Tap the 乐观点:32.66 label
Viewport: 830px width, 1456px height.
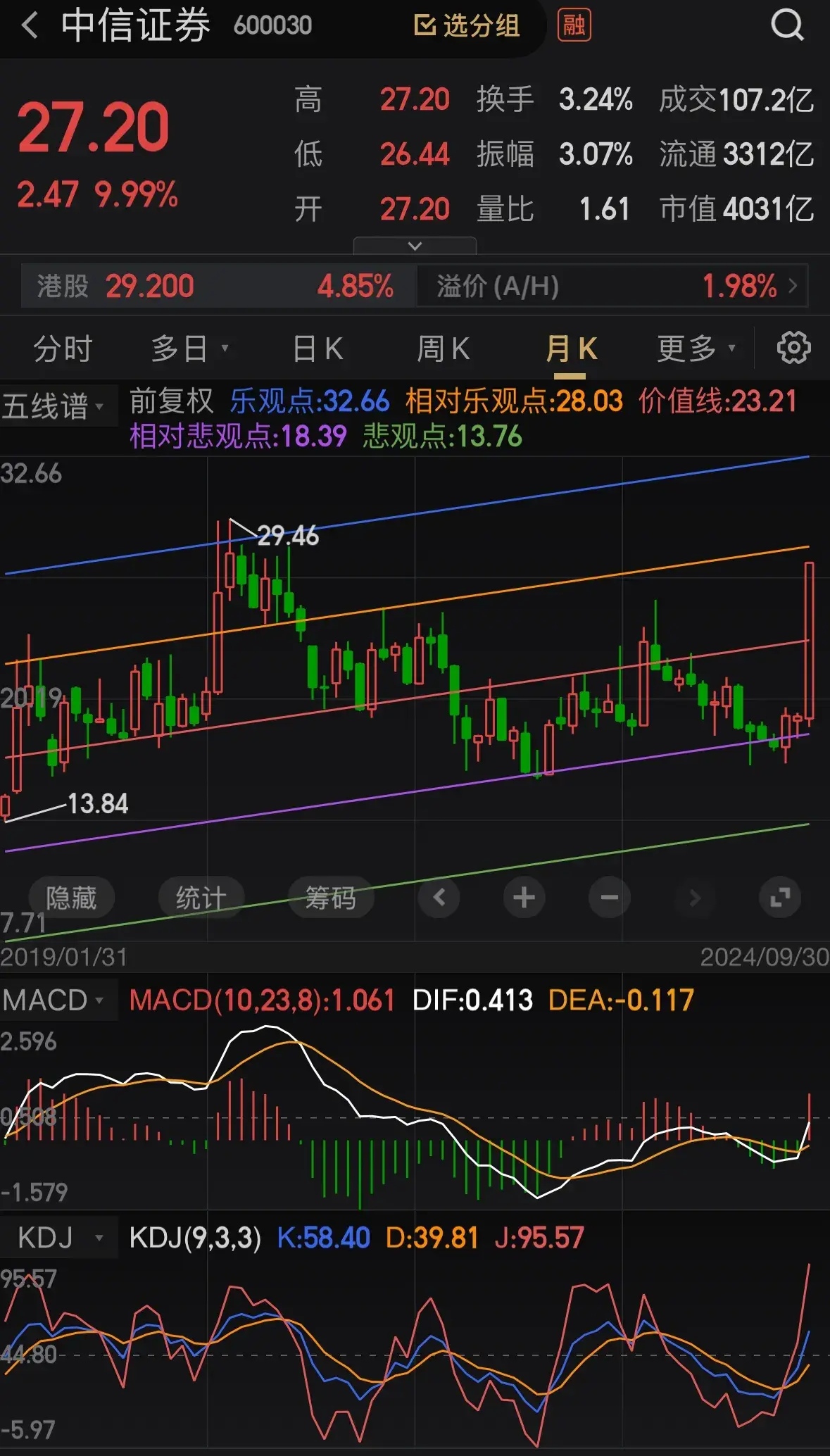[x=309, y=401]
